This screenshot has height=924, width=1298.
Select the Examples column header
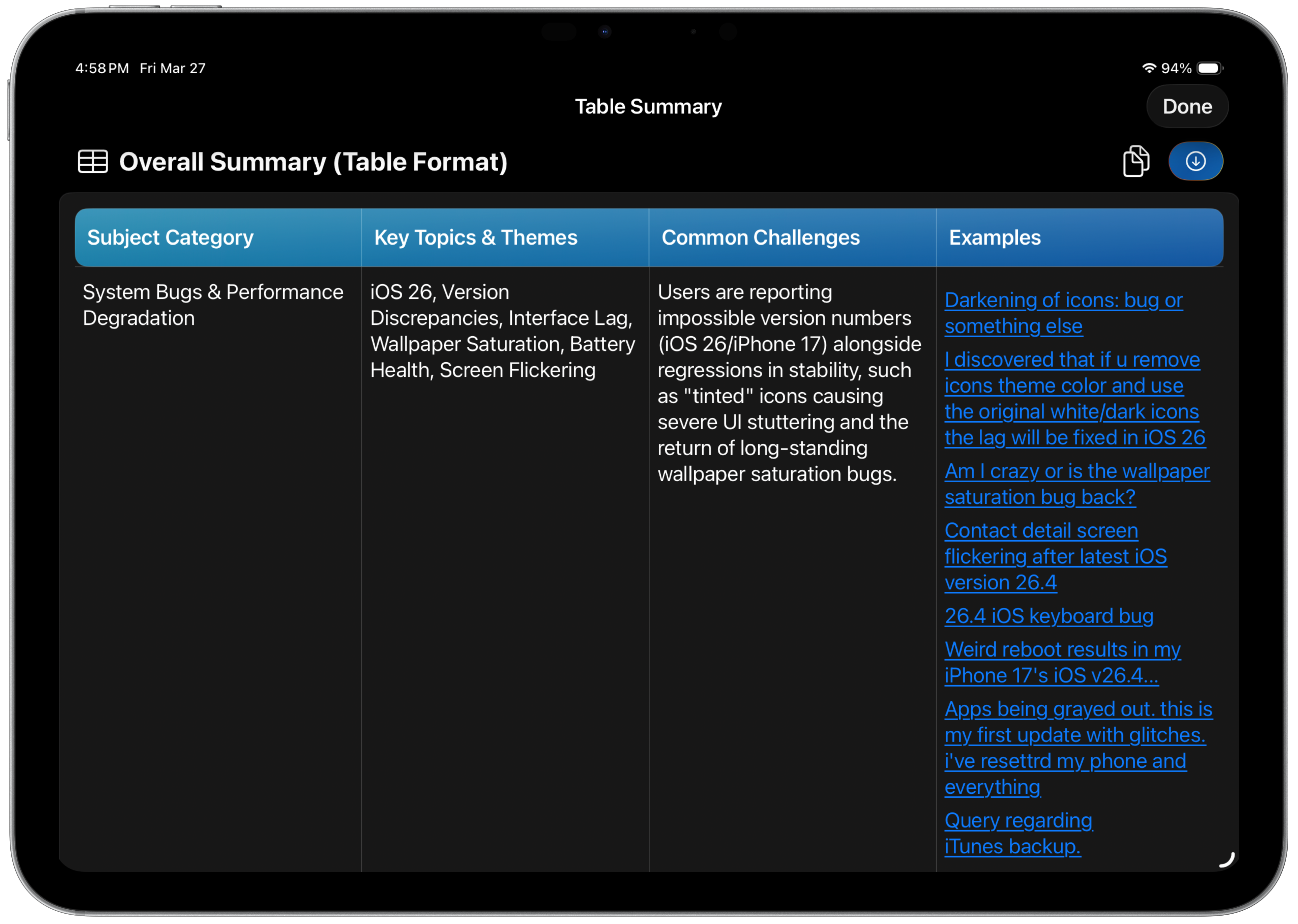pyautogui.click(x=994, y=237)
